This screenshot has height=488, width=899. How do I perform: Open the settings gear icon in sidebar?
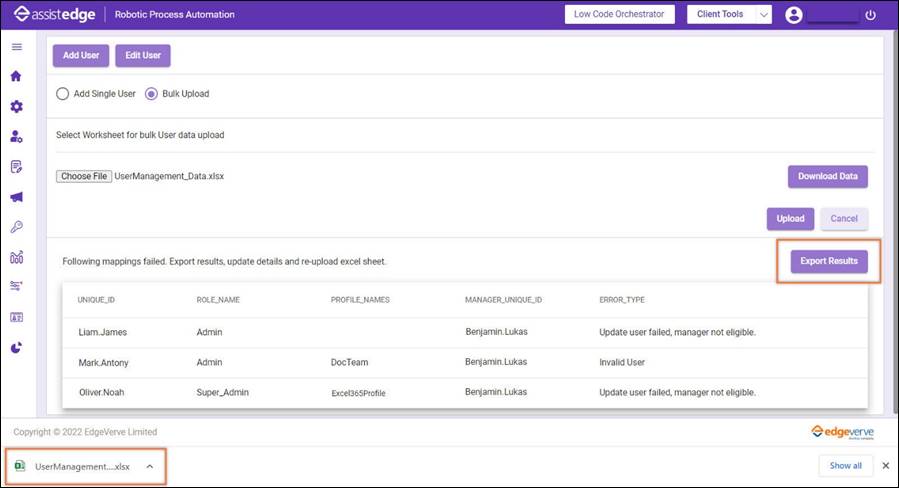pos(17,106)
